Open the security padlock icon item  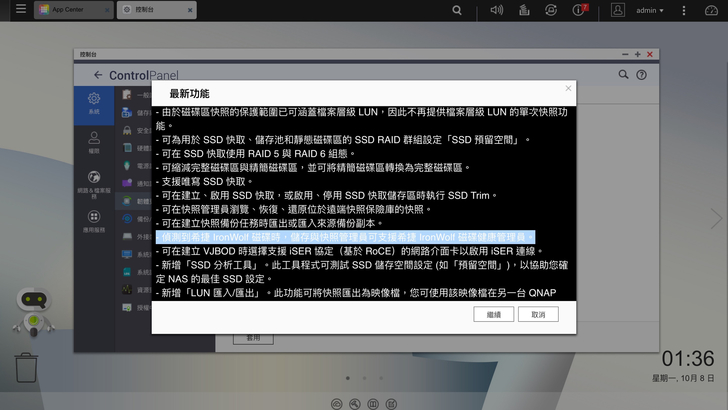[x=127, y=130]
